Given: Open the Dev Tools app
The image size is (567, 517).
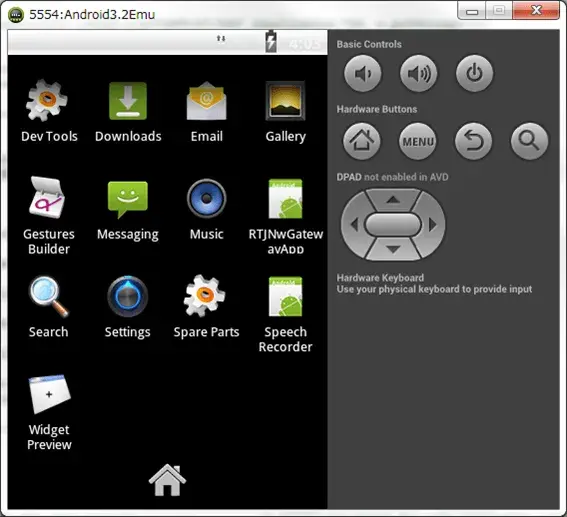Looking at the screenshot, I should 49,111.
